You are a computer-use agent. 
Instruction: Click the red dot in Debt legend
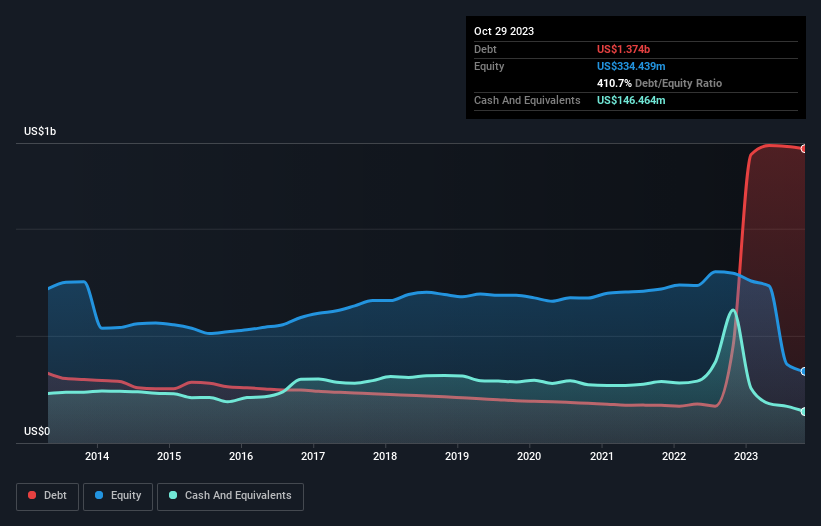[32, 495]
